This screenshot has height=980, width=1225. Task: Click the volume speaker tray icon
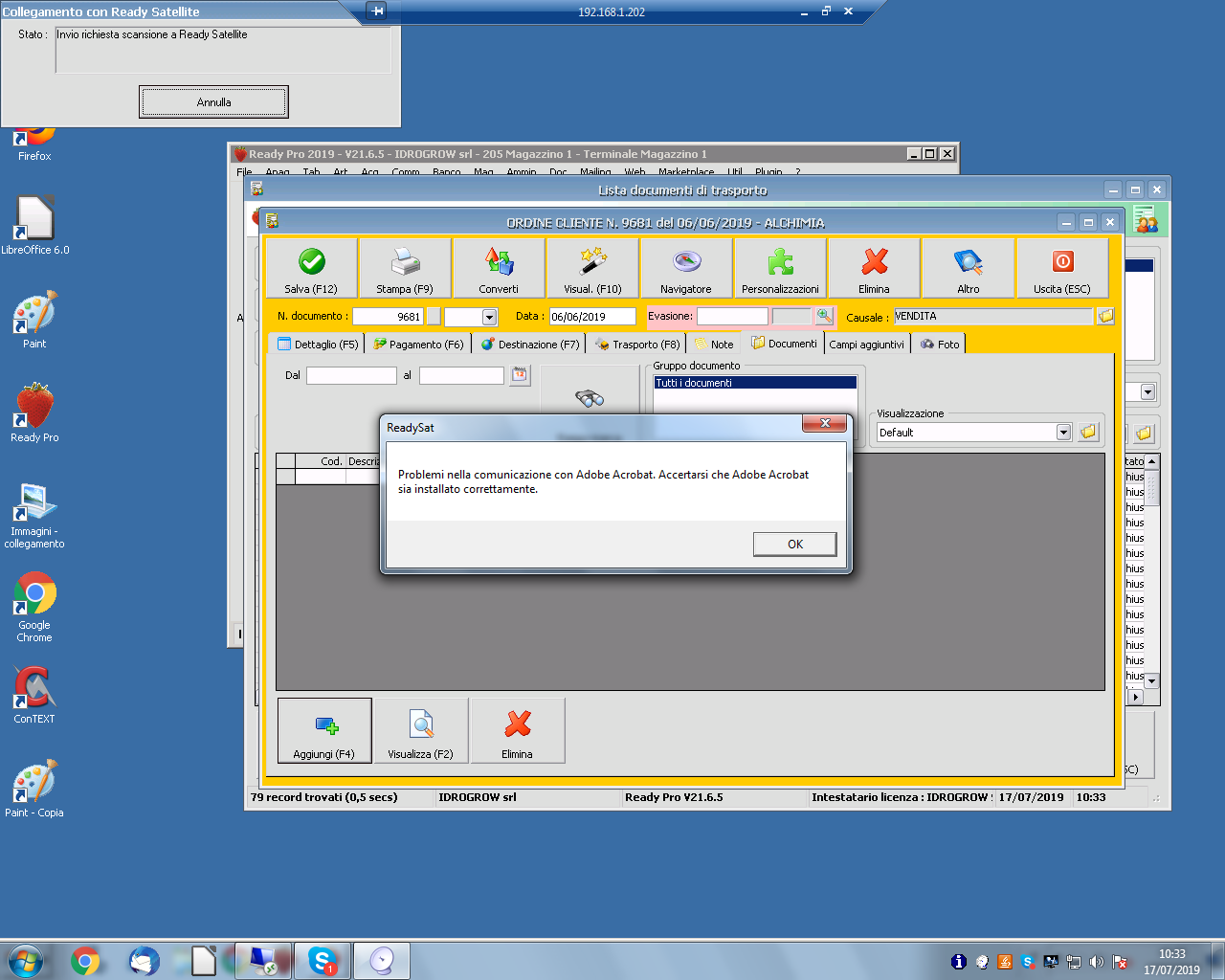point(1096,962)
